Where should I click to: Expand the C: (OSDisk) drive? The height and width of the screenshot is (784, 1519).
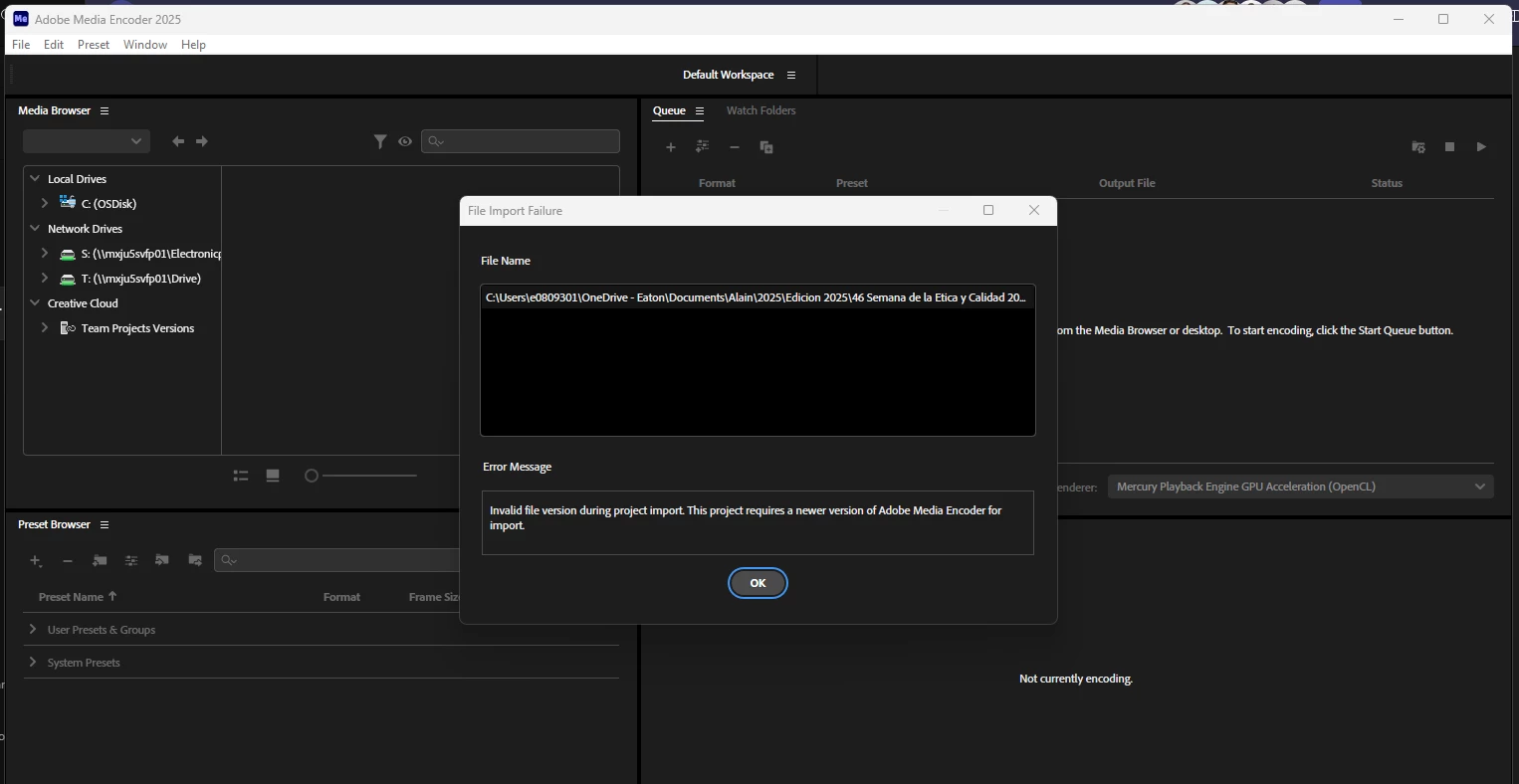point(44,203)
